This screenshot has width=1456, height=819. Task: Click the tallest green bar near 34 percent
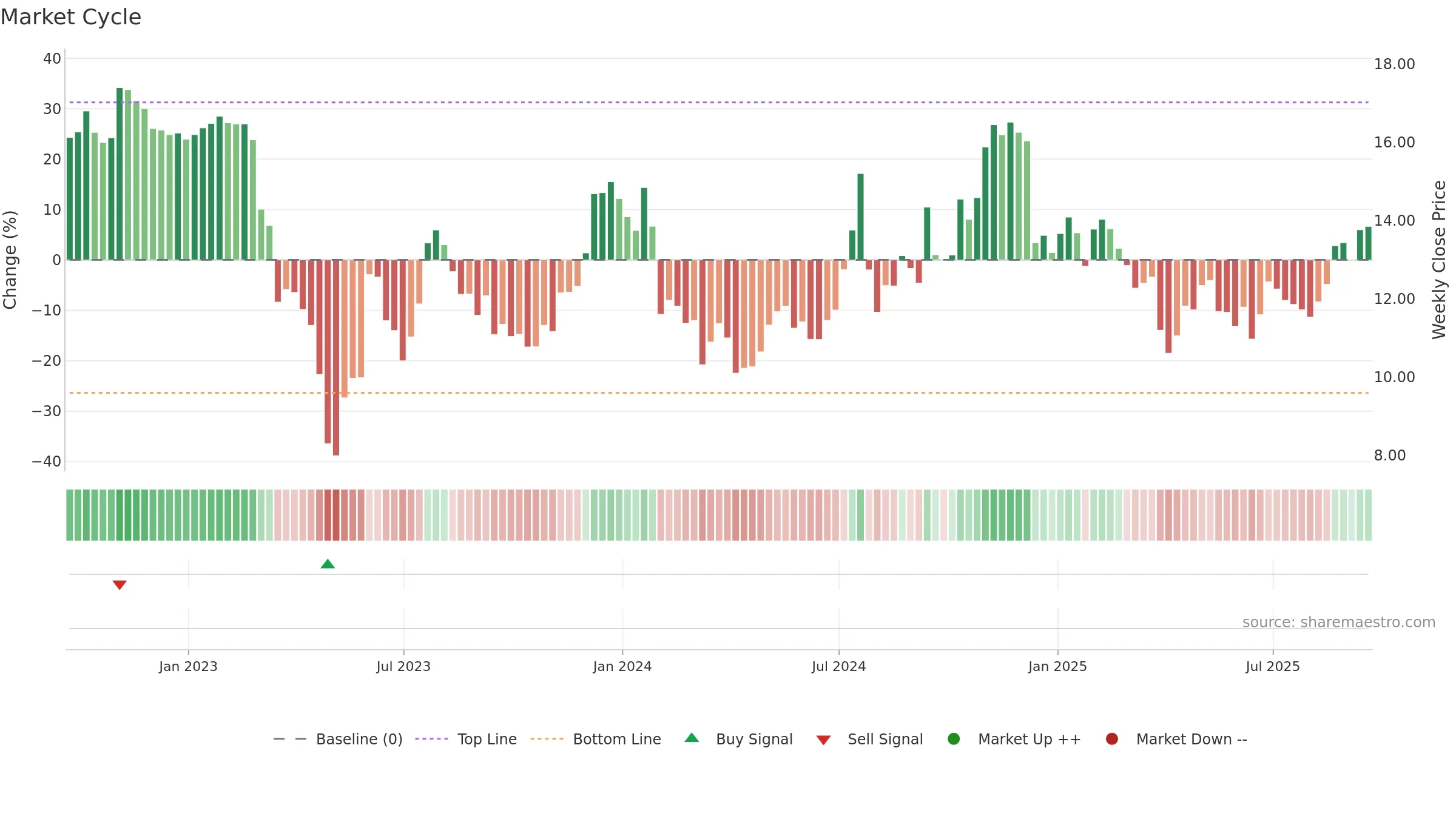point(120,174)
